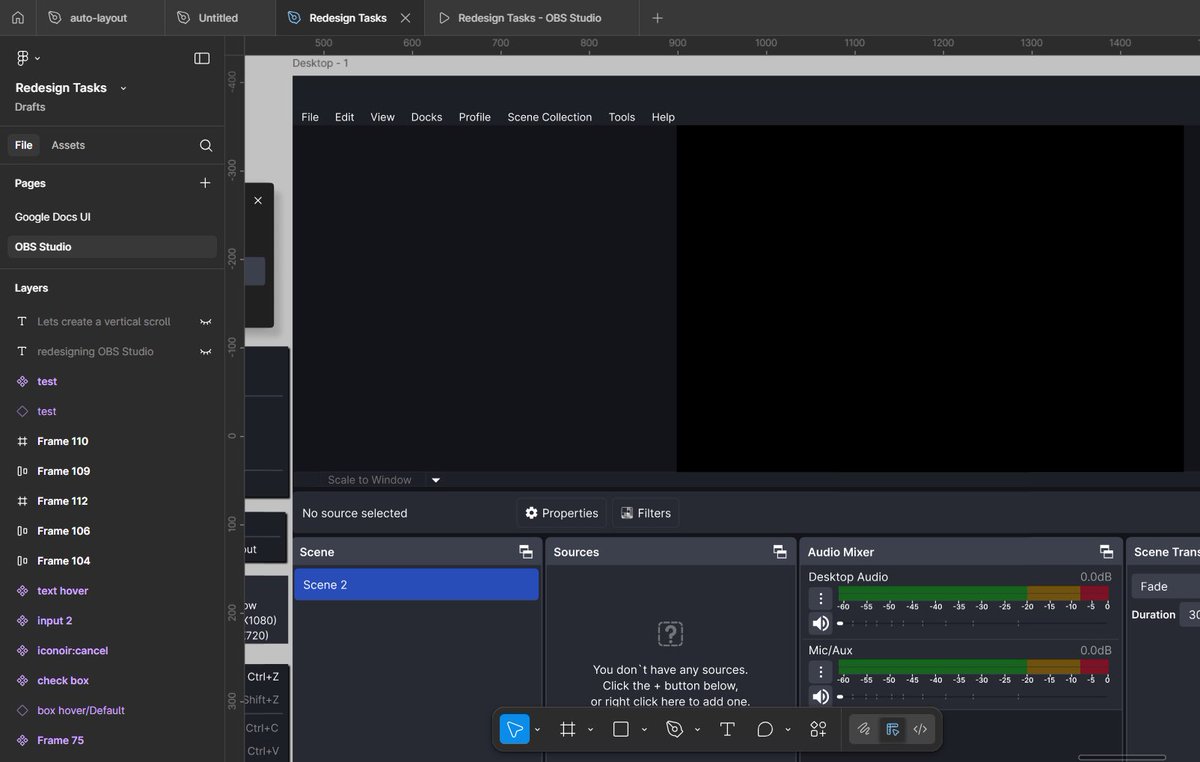
Task: Select the Move tool in bottom toolbar
Action: click(514, 729)
